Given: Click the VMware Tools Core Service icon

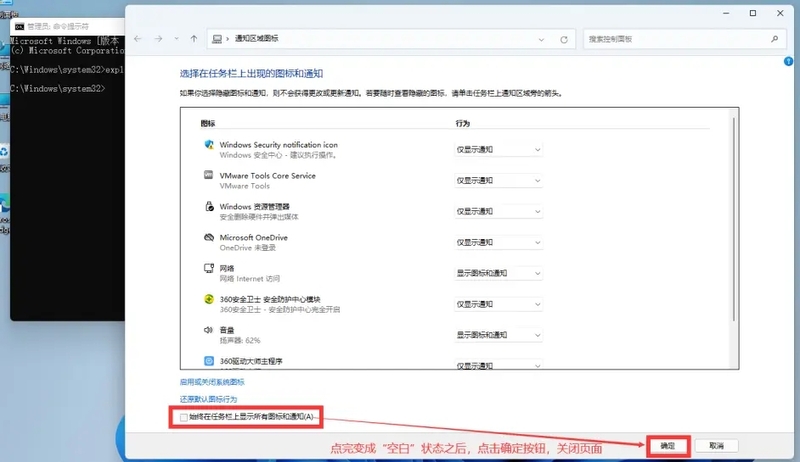Looking at the screenshot, I should [209, 175].
